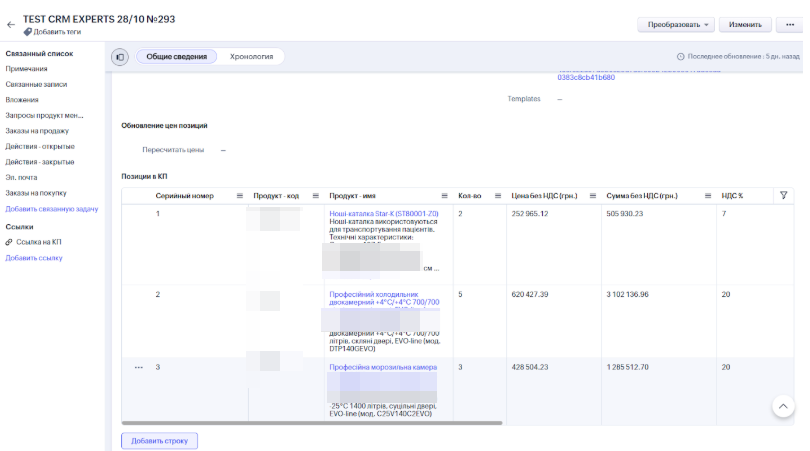Switch to the Общие сведения tab
Image resolution: width=810 pixels, height=451 pixels.
point(176,57)
